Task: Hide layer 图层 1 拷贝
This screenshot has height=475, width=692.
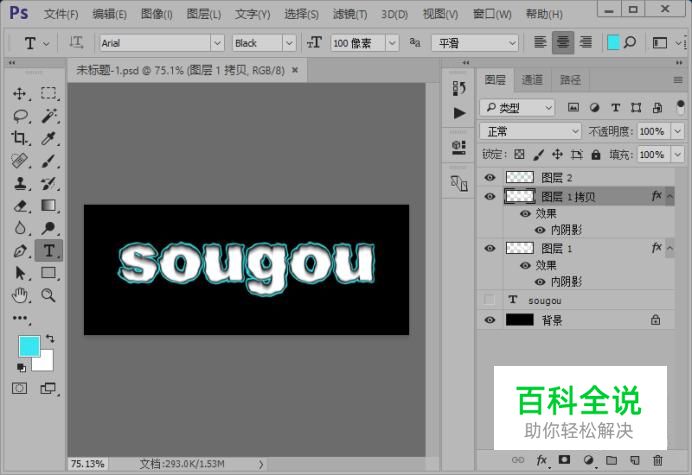Action: pyautogui.click(x=490, y=196)
